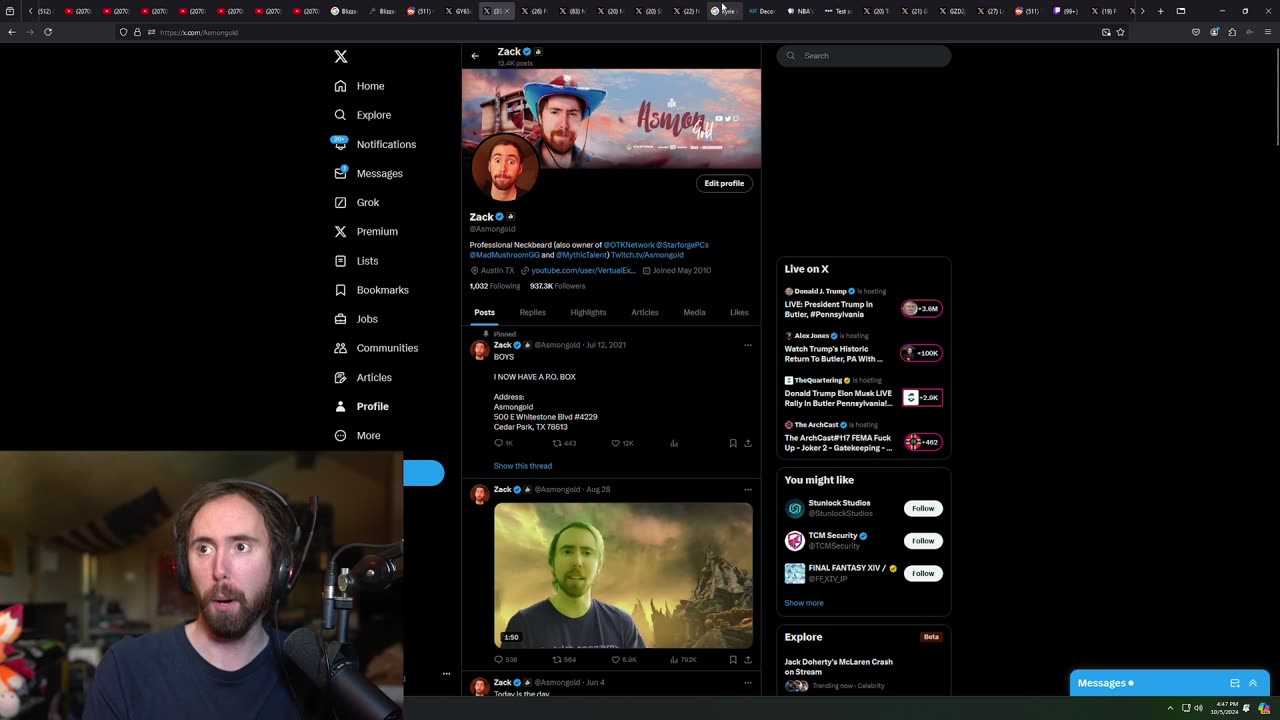
Task: Click Show this thread link
Action: [522, 466]
